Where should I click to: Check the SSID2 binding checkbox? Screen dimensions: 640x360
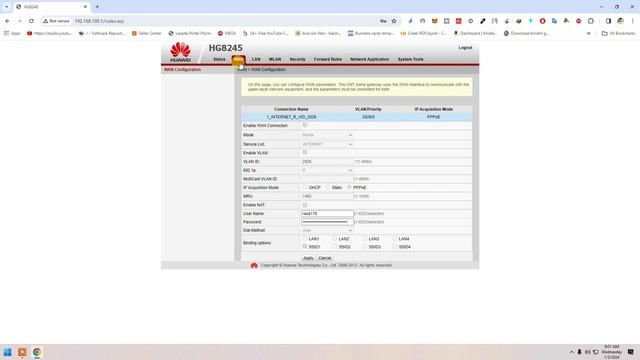[x=334, y=247]
